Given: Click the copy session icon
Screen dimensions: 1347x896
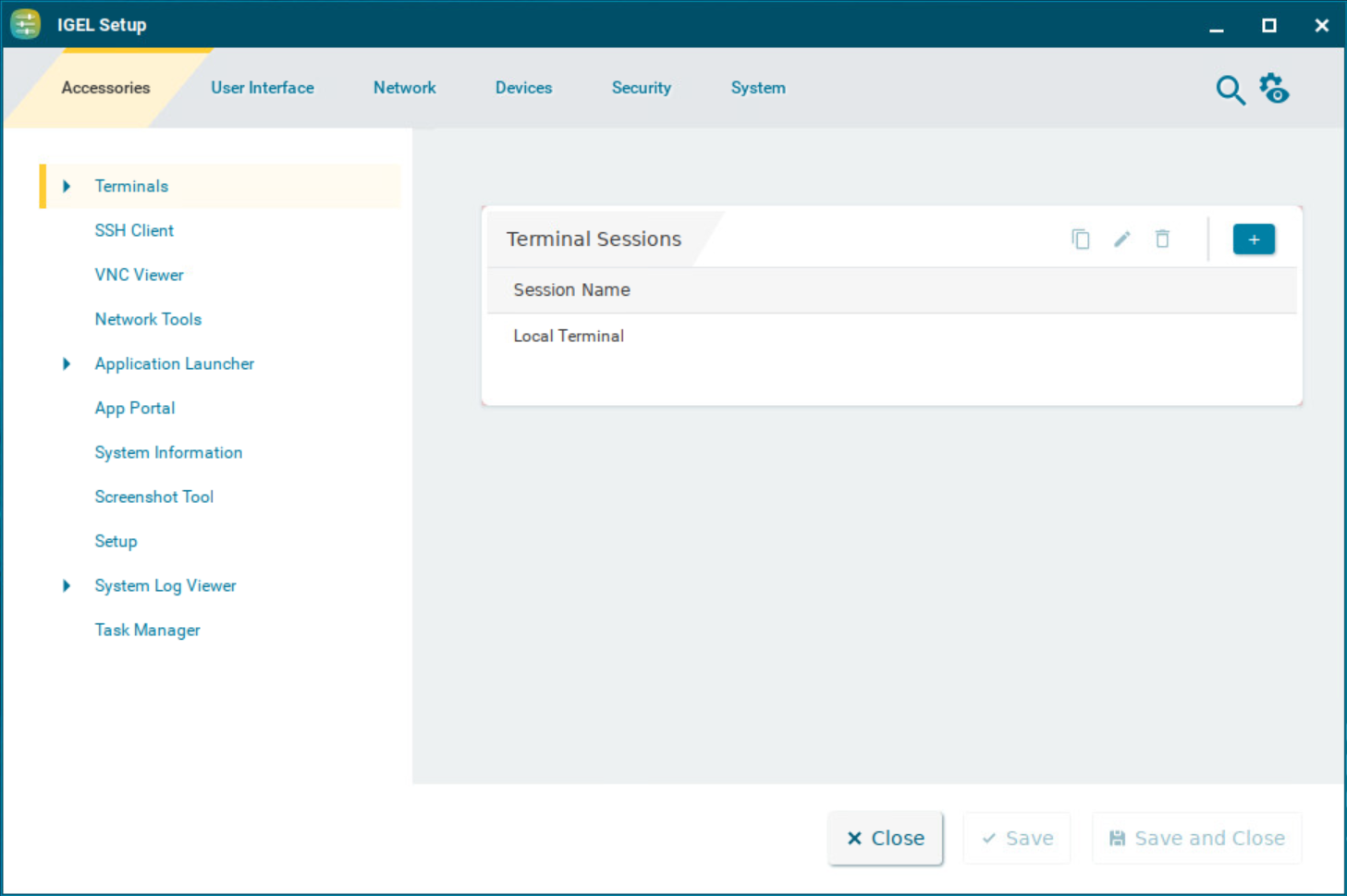Looking at the screenshot, I should (1080, 239).
